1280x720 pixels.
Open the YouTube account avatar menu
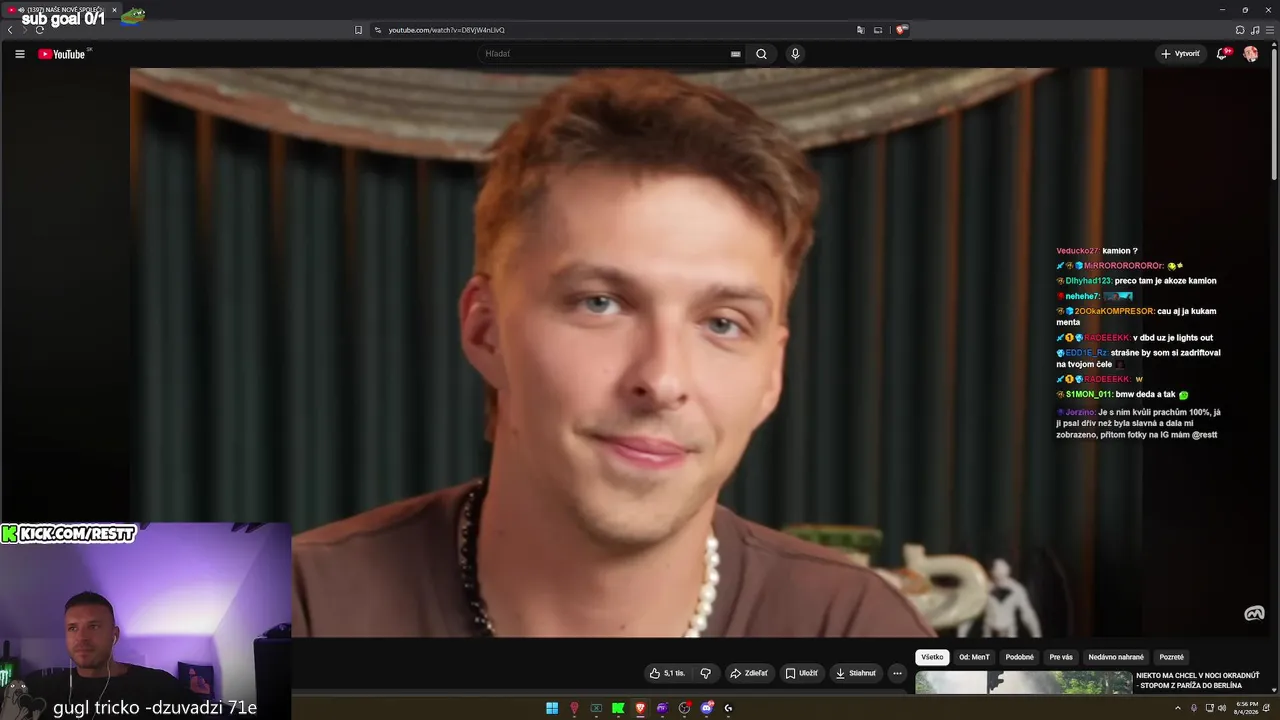pyautogui.click(x=1250, y=54)
